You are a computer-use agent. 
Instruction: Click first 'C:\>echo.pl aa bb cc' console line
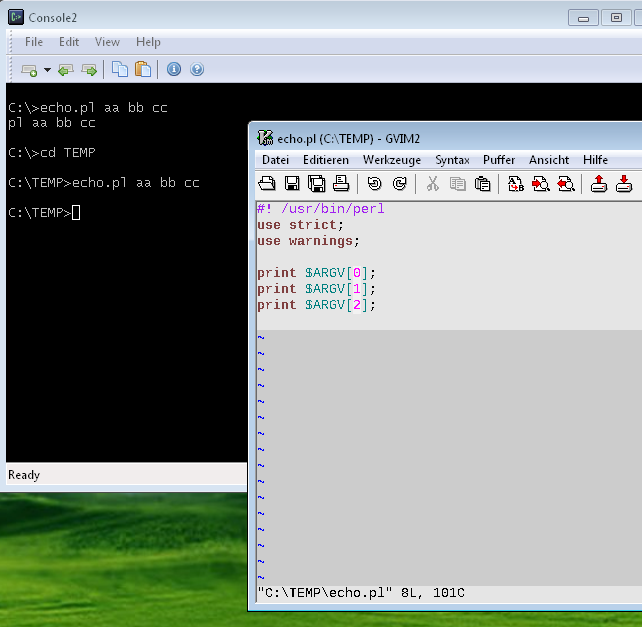[88, 108]
